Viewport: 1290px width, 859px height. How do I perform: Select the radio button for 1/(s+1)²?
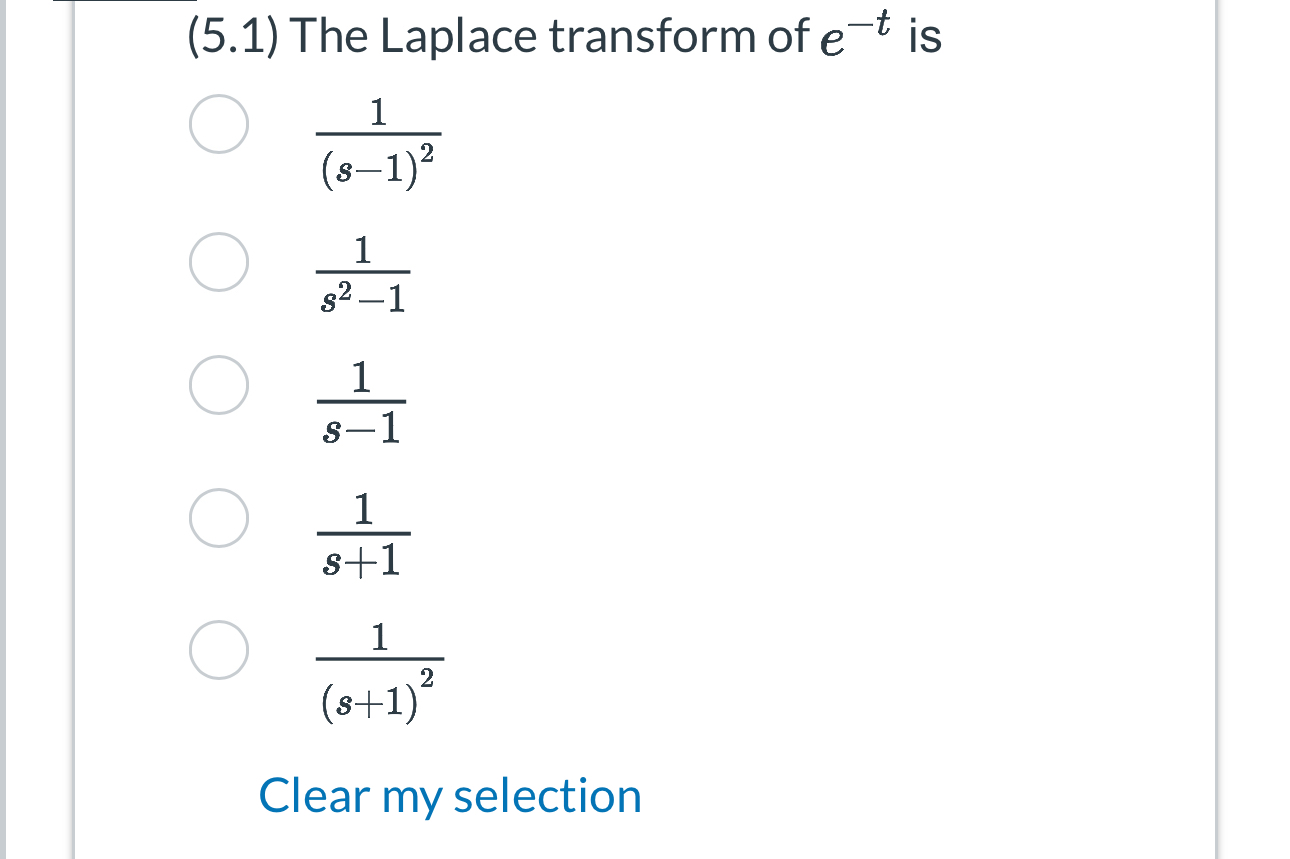pos(218,652)
